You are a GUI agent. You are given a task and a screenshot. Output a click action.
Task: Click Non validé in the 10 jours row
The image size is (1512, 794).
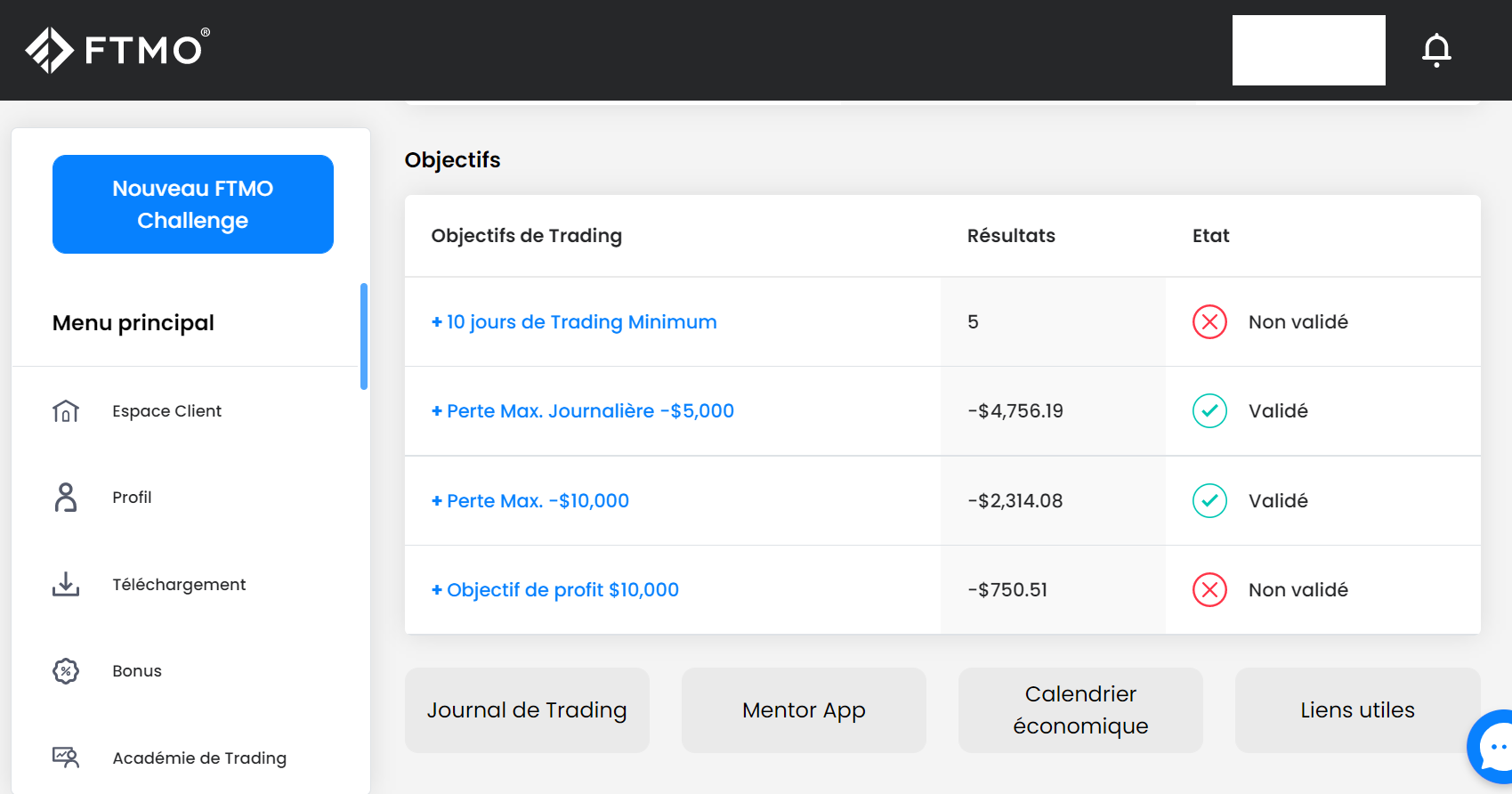1298,322
